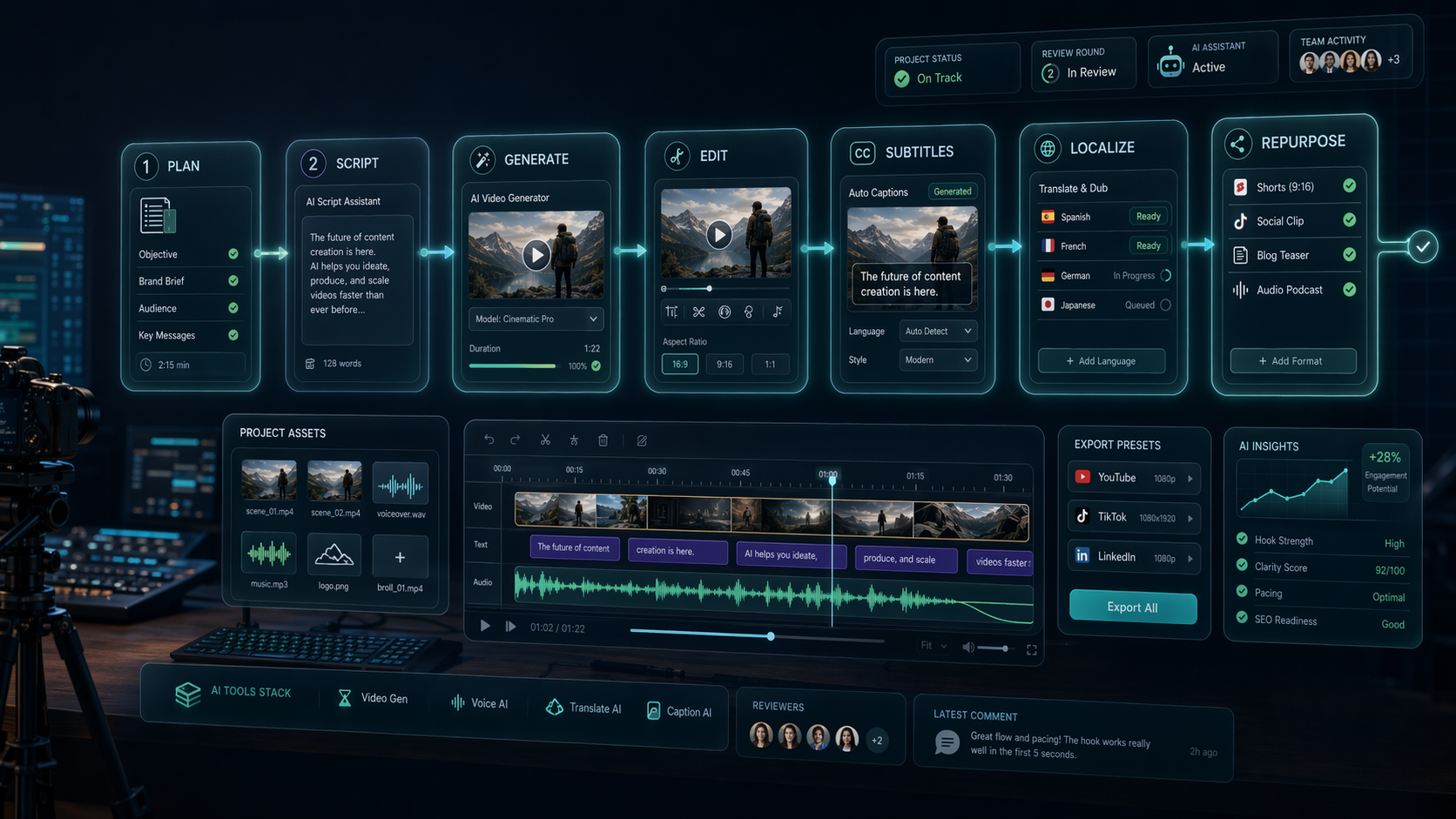
Task: Select the scissors cut tool in timeline toolbar
Action: [545, 440]
